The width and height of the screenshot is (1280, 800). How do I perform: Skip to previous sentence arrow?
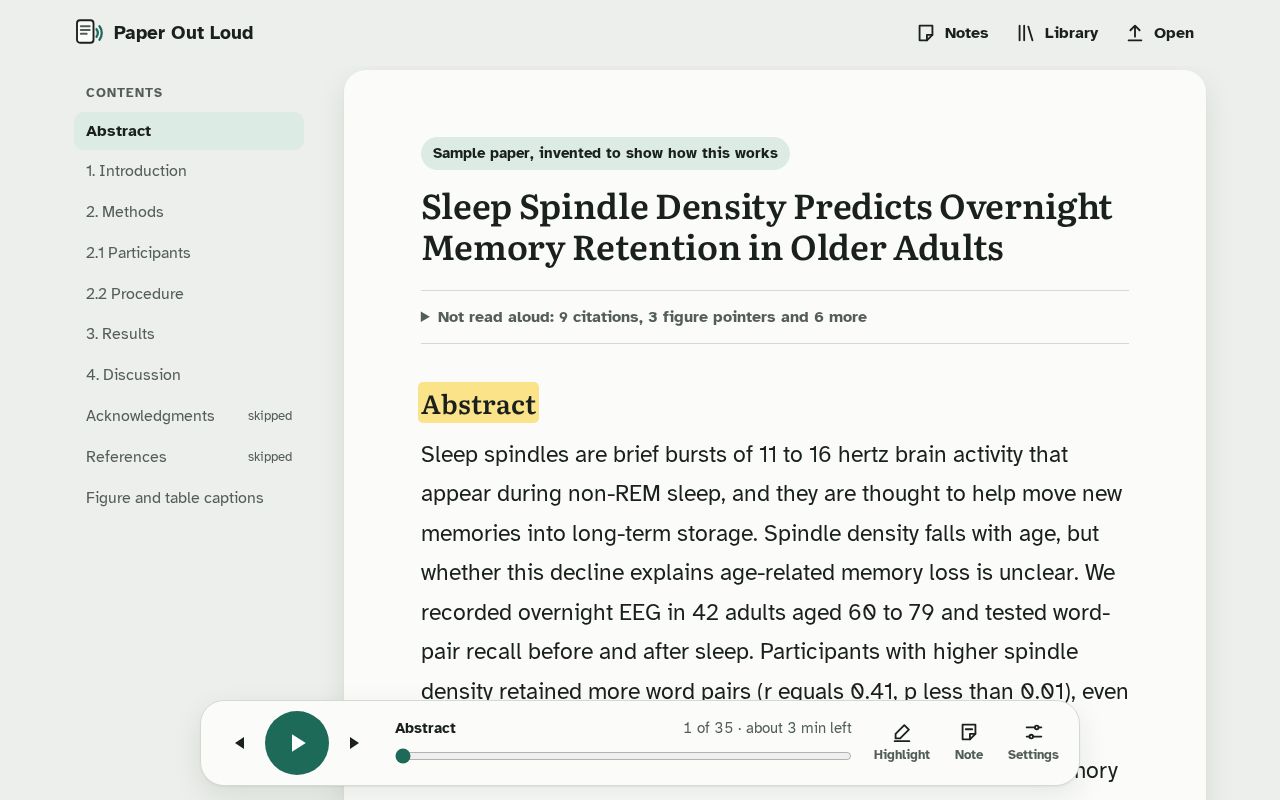(x=239, y=743)
